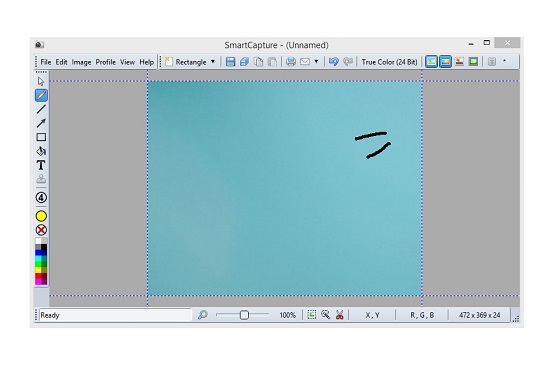The image size is (550, 378).
Task: Select the paint bucket fill tool
Action: [x=41, y=151]
